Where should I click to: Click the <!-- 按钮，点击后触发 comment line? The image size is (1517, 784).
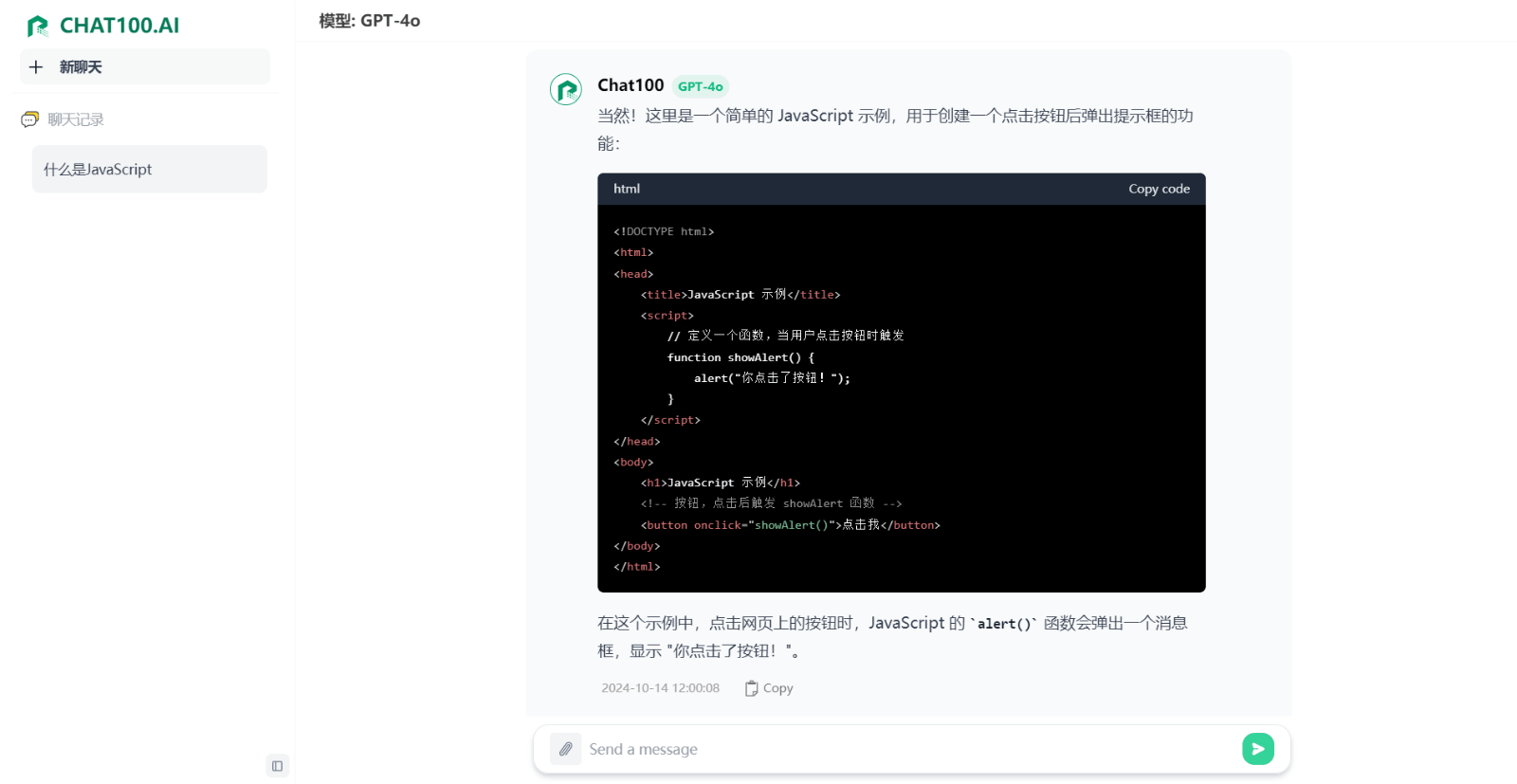[x=771, y=503]
